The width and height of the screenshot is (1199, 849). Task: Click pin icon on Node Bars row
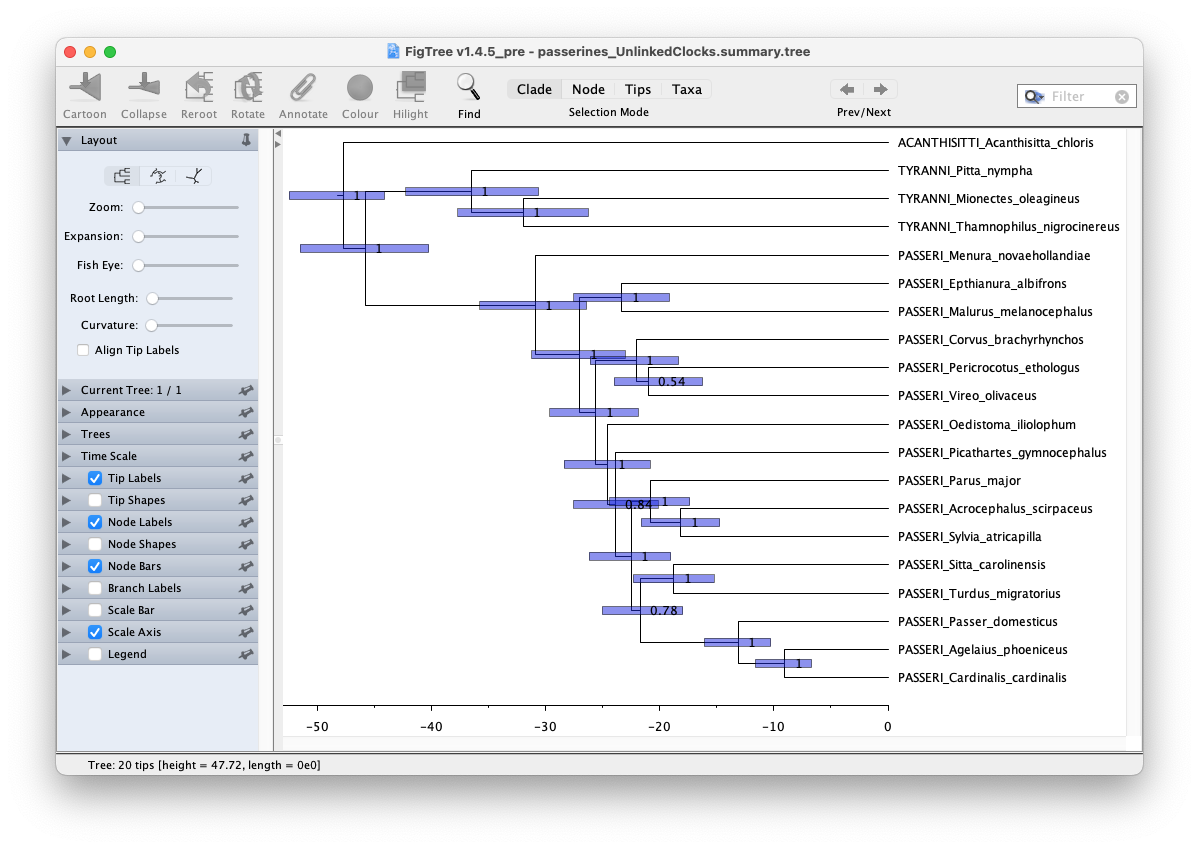pos(246,567)
